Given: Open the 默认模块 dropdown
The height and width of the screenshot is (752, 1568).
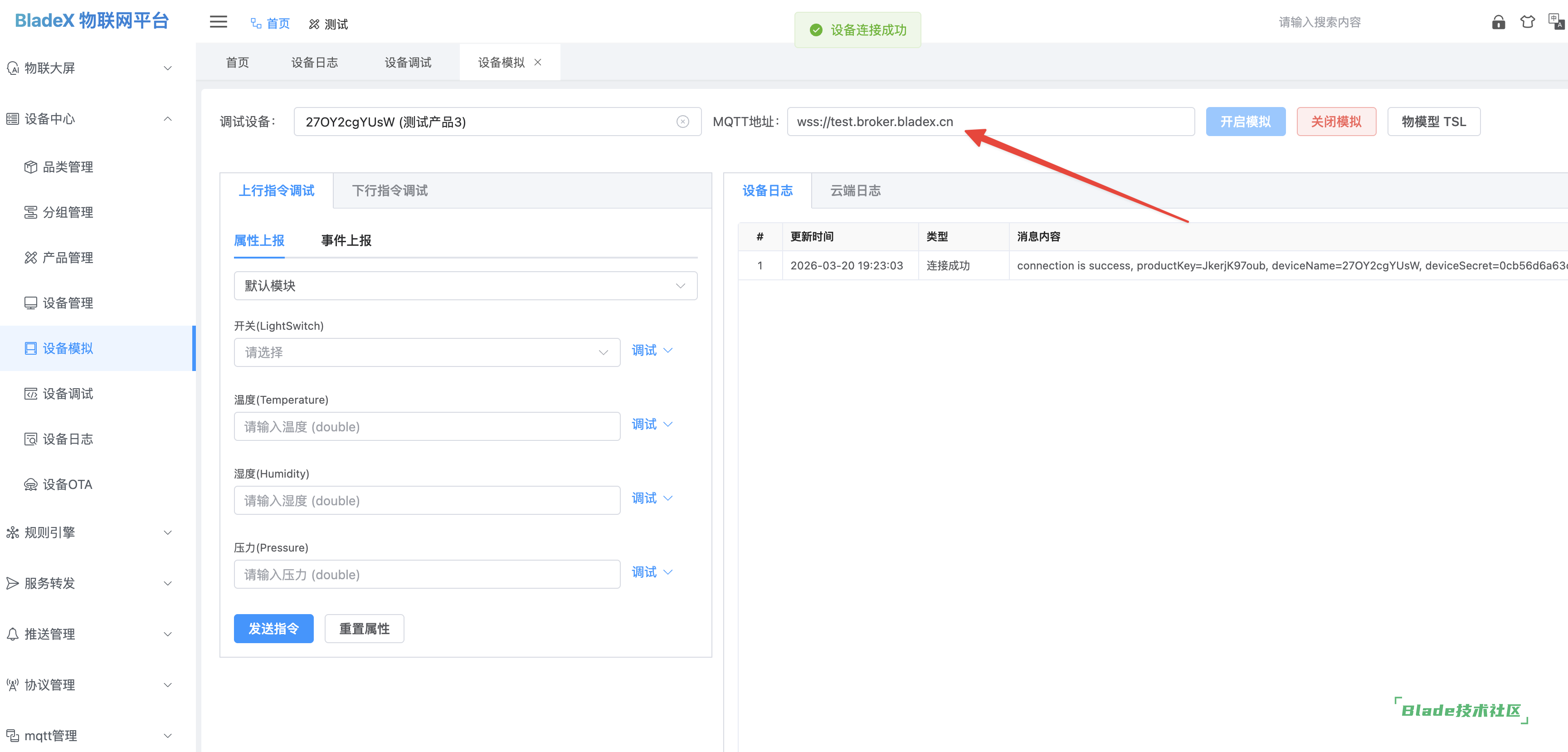Looking at the screenshot, I should pyautogui.click(x=465, y=286).
